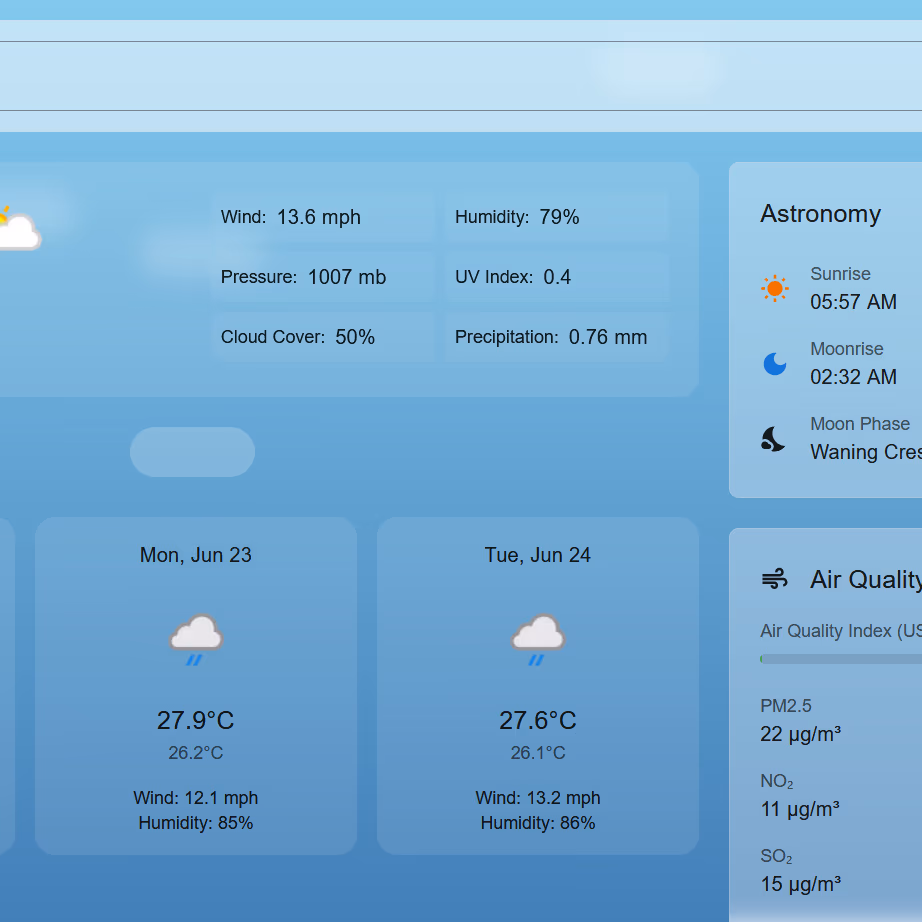Viewport: 922px width, 922px height.
Task: Click the UV Index 0.4 tile
Action: (557, 277)
